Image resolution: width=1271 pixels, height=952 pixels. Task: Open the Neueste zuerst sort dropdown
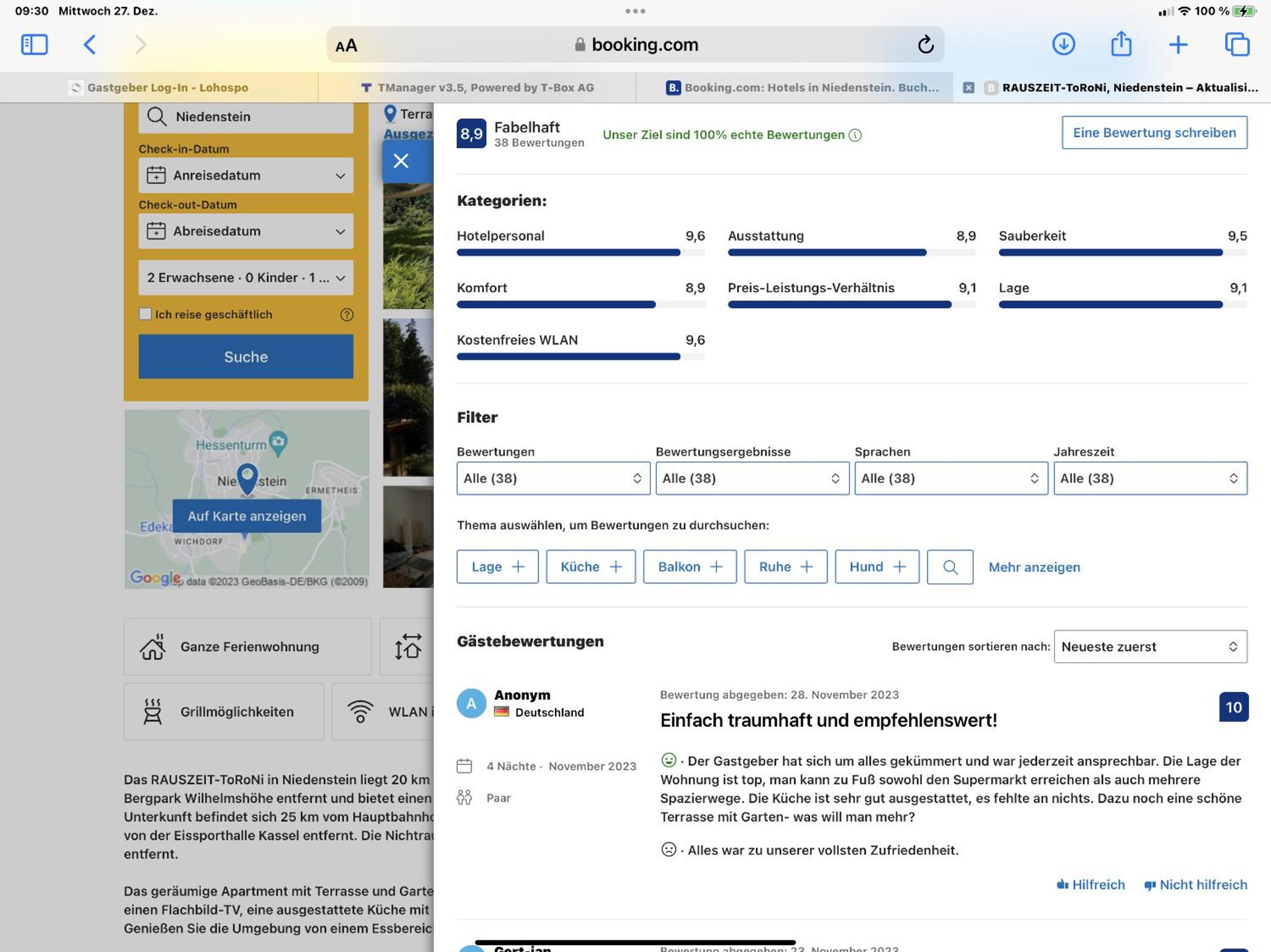coord(1151,646)
